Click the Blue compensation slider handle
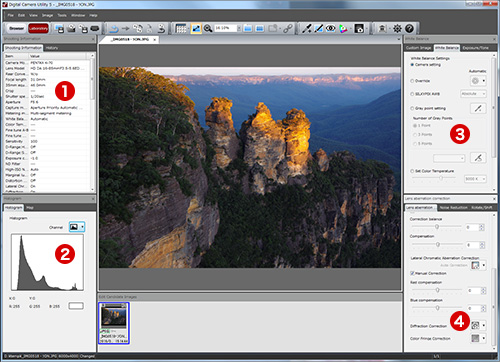500x363 pixels. (x=437, y=308)
